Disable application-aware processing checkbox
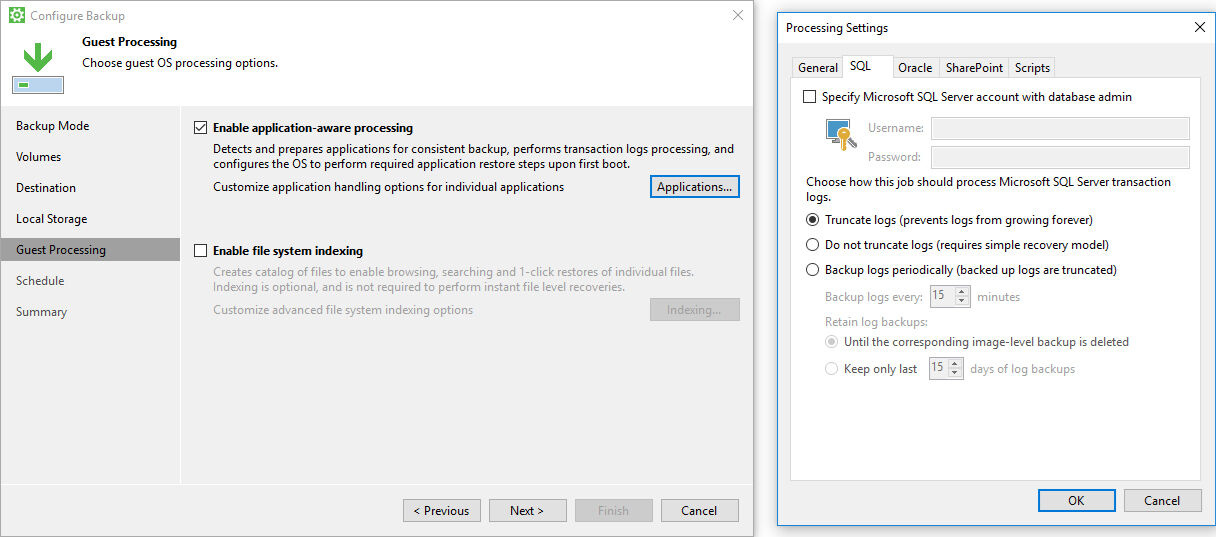This screenshot has height=537, width=1216. (201, 128)
